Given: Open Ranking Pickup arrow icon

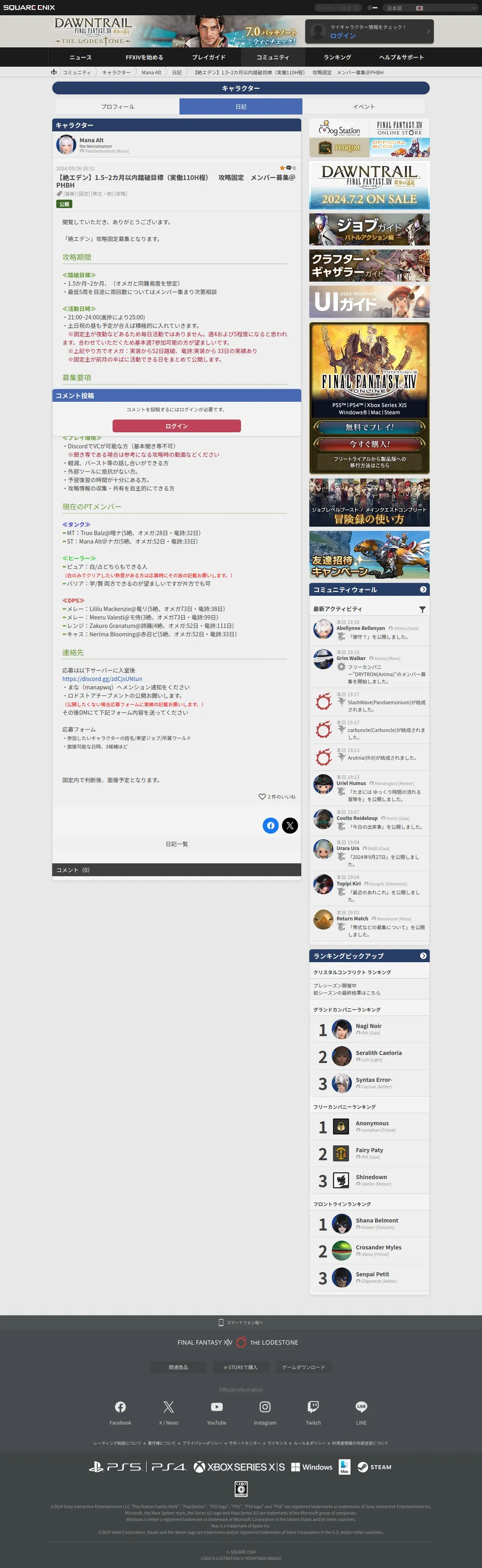Looking at the screenshot, I should pos(423,956).
